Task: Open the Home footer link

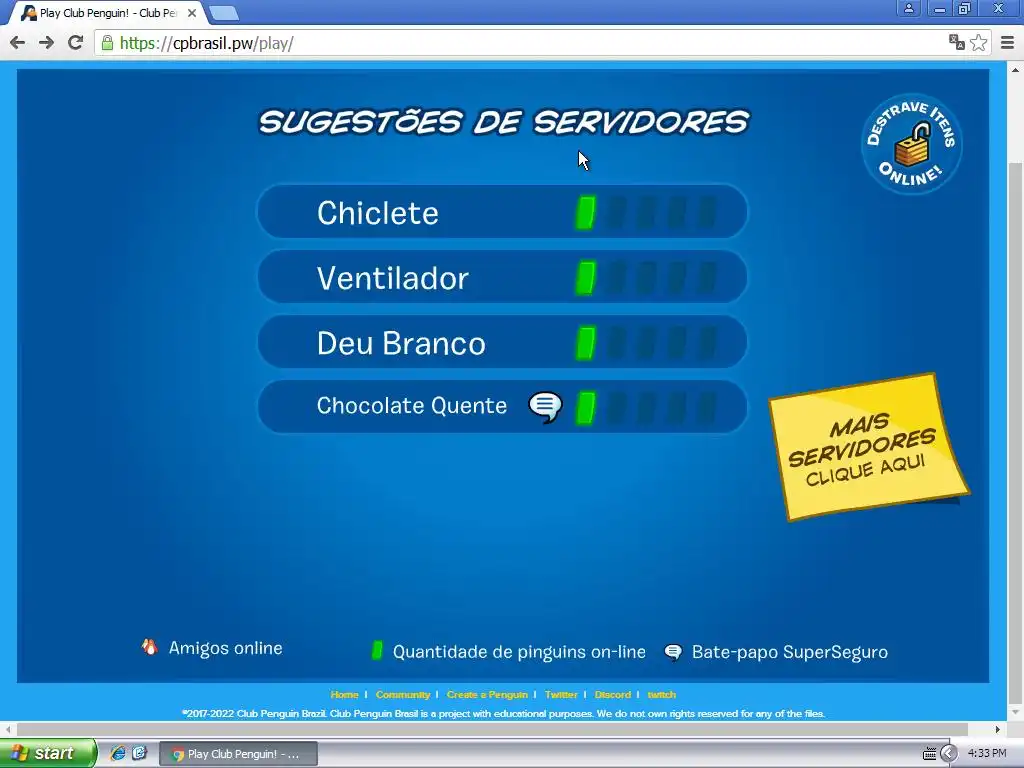Action: pos(344,694)
